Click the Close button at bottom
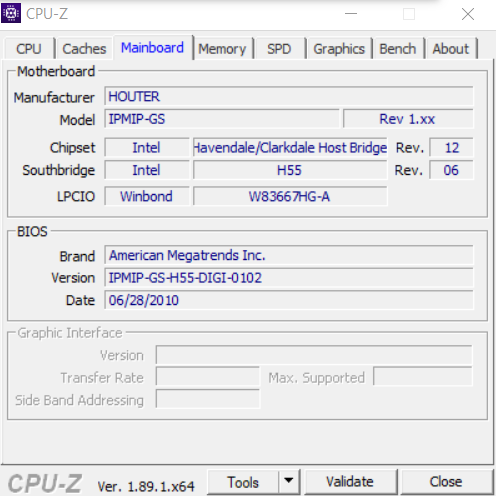 (x=446, y=482)
